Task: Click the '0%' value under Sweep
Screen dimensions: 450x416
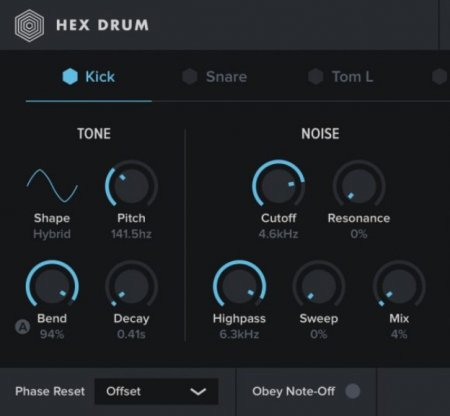Action: point(319,334)
